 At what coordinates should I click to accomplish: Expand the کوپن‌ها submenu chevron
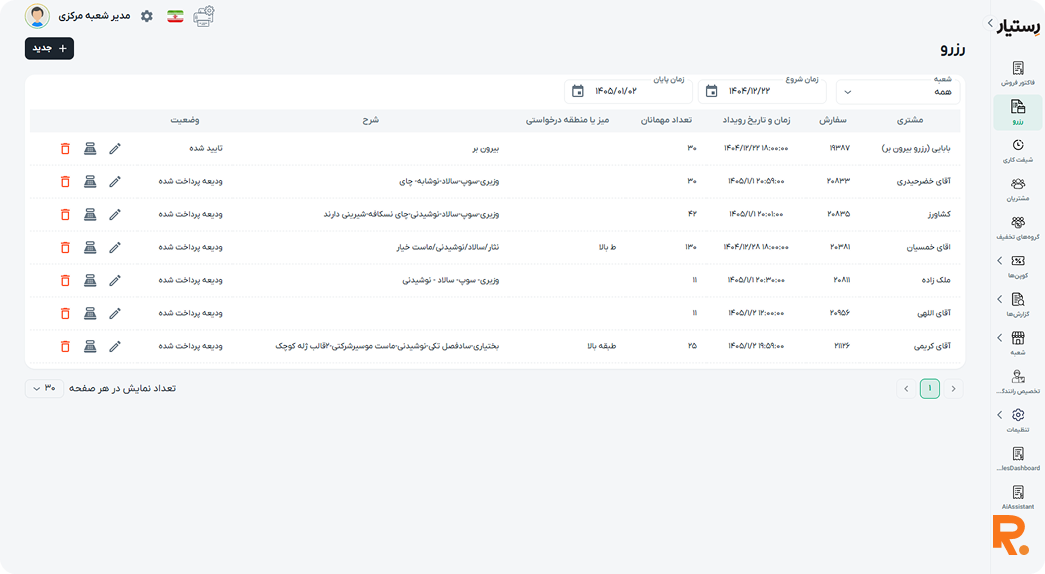tap(1000, 261)
